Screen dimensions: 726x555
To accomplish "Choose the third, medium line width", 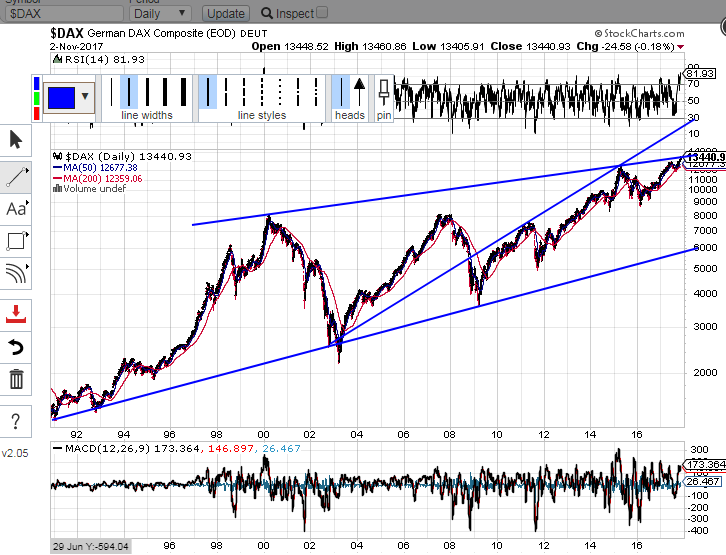I will coord(147,92).
